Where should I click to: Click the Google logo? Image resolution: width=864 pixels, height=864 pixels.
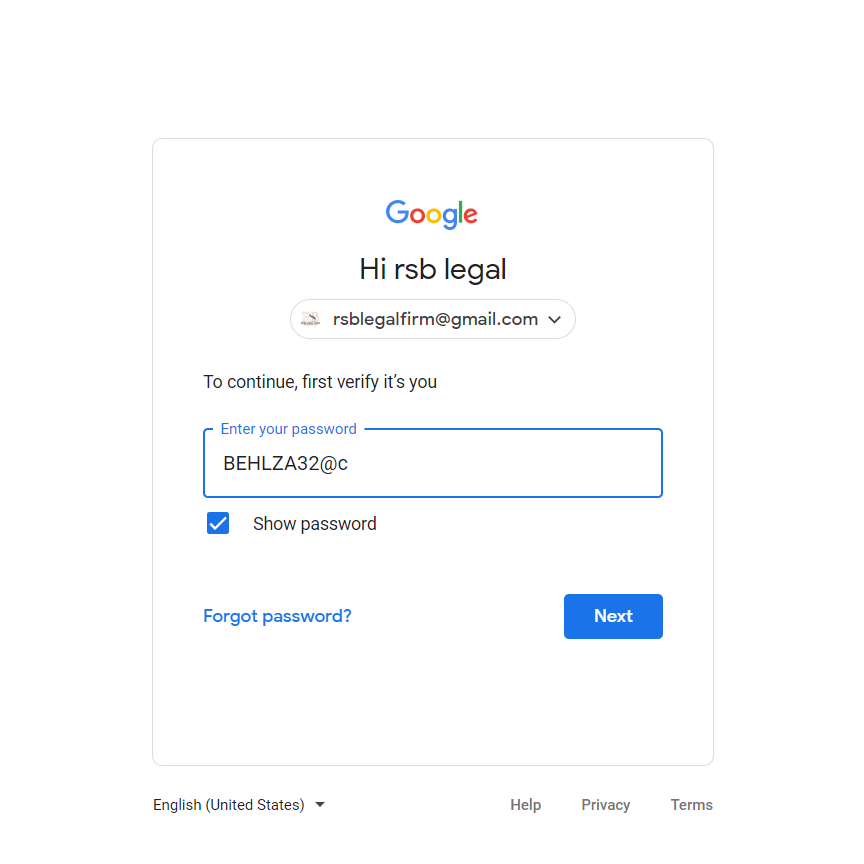[432, 214]
